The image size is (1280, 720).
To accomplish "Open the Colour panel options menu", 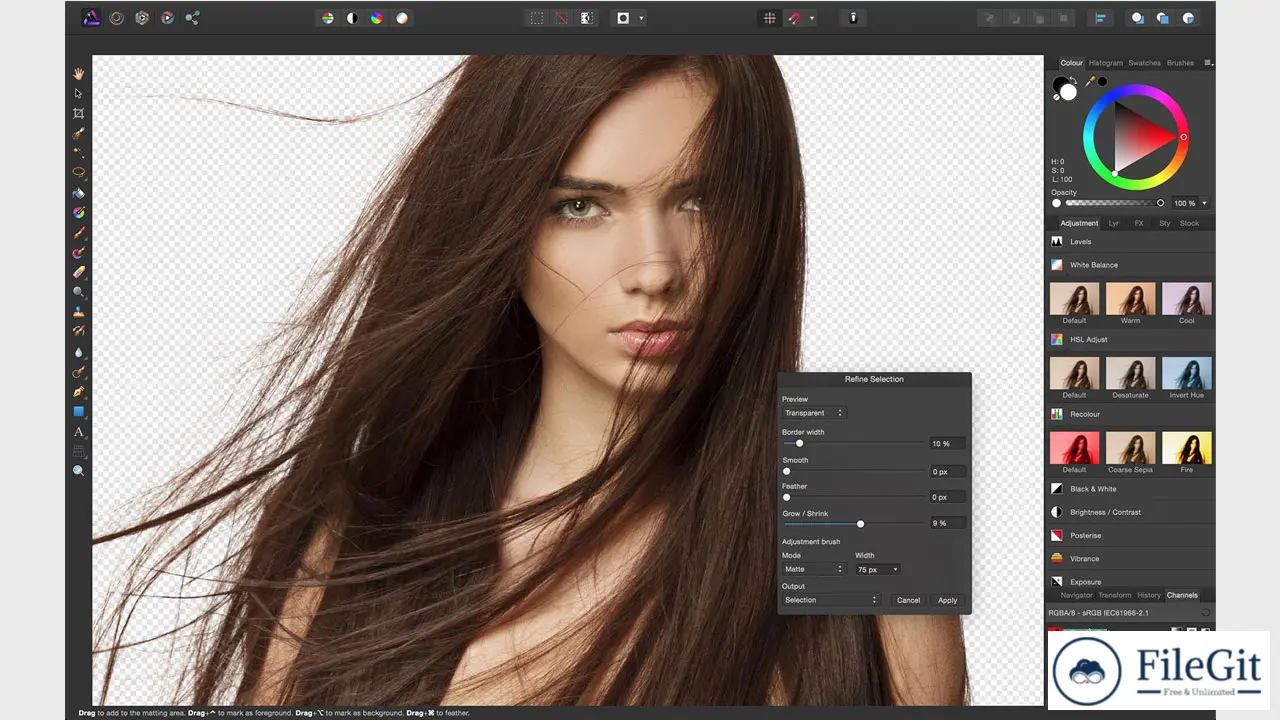I will [1207, 63].
